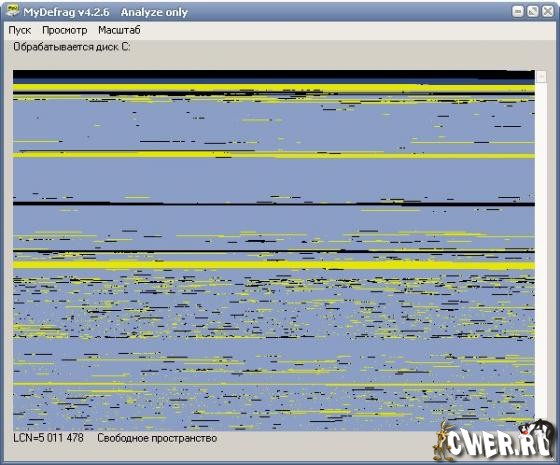Click the LCN=5 011 478 status readout
The image size is (560, 465).
48,438
